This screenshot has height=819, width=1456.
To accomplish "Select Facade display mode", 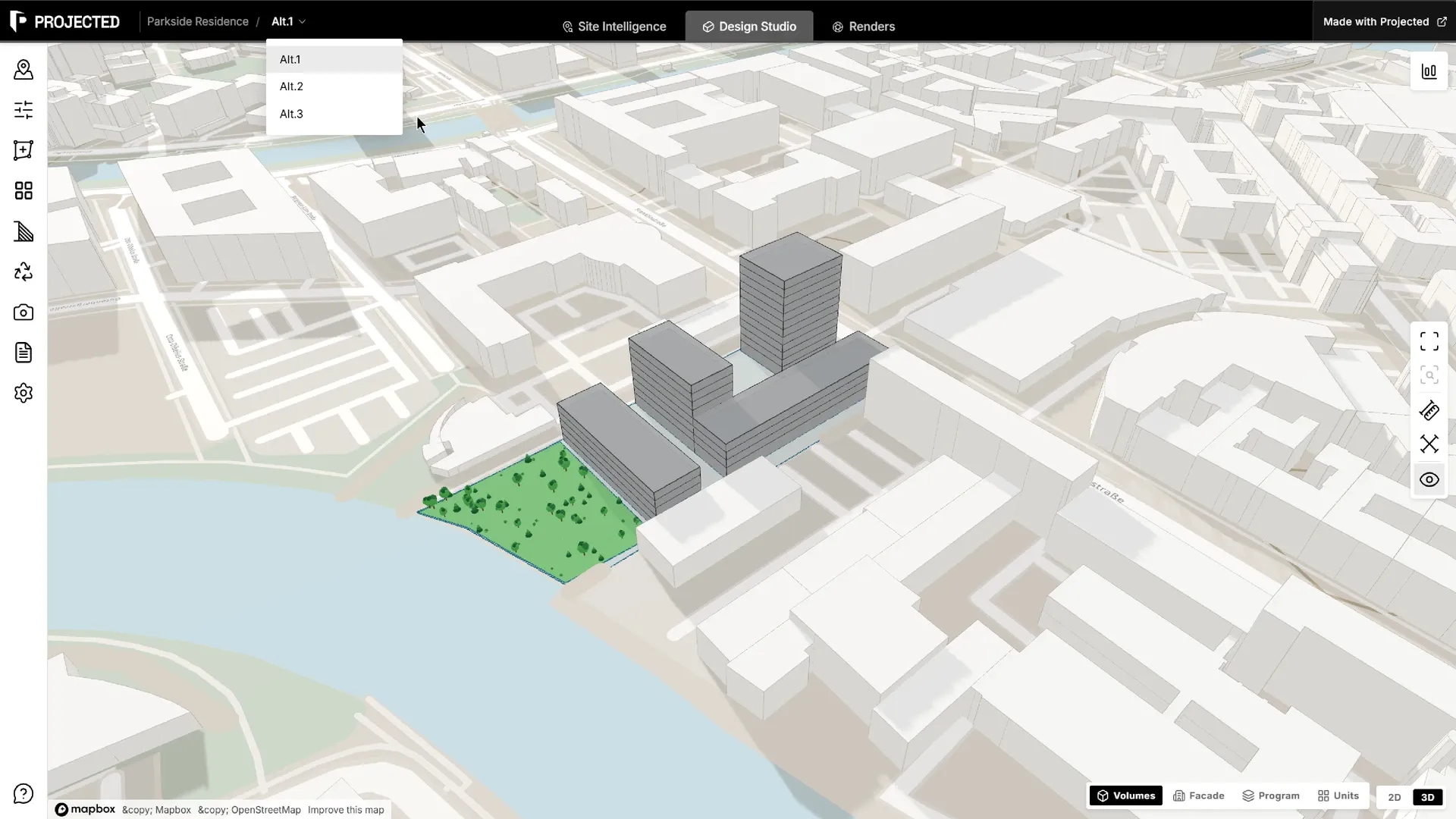I will tap(1199, 795).
